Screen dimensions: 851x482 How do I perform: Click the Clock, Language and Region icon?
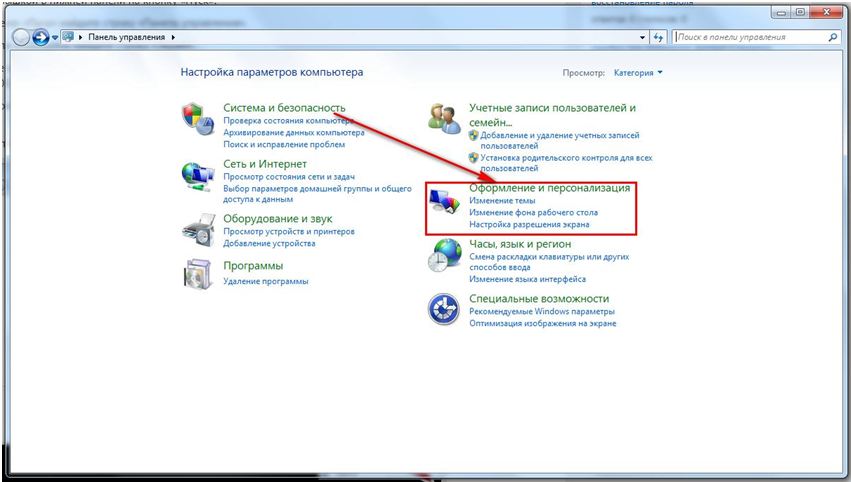443,257
